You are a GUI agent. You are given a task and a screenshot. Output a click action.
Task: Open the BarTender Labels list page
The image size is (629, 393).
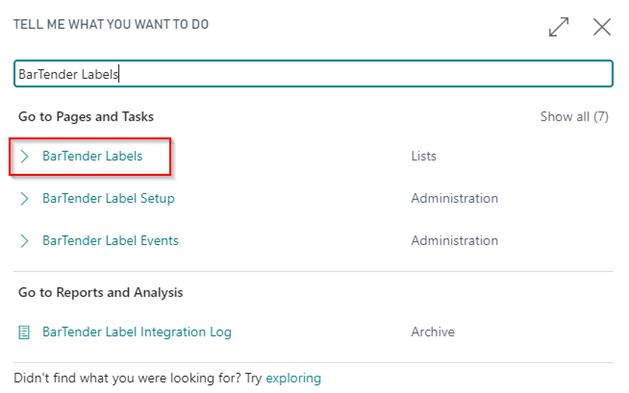[92, 156]
